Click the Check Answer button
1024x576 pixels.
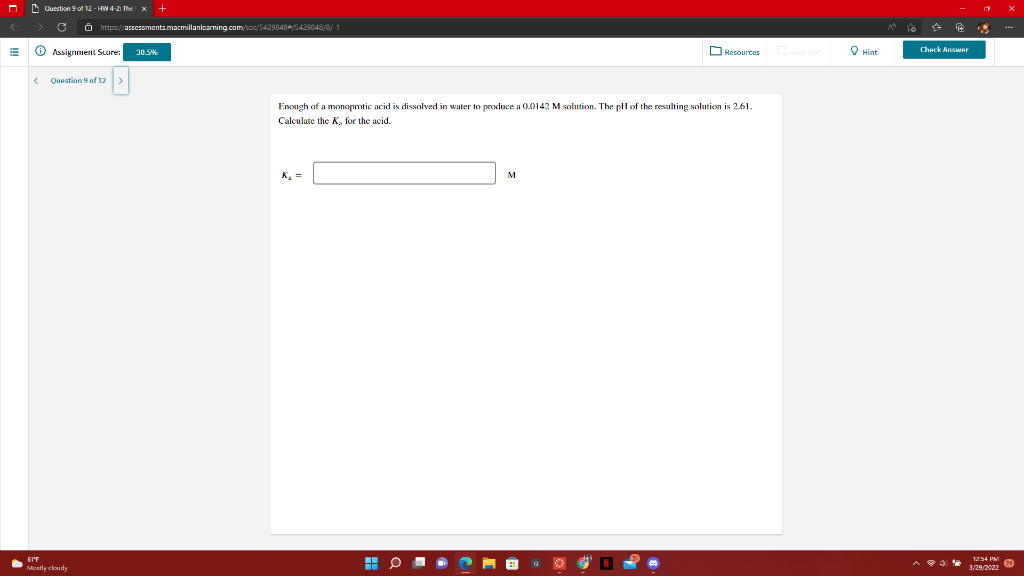click(943, 47)
